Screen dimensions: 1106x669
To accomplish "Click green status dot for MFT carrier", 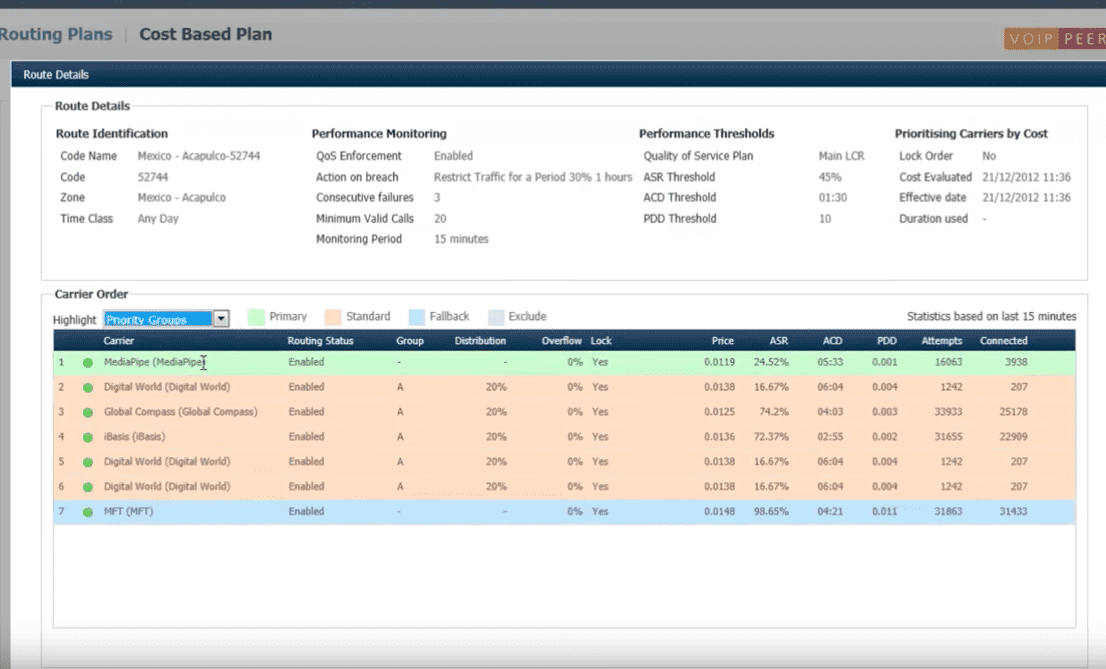I will point(88,512).
